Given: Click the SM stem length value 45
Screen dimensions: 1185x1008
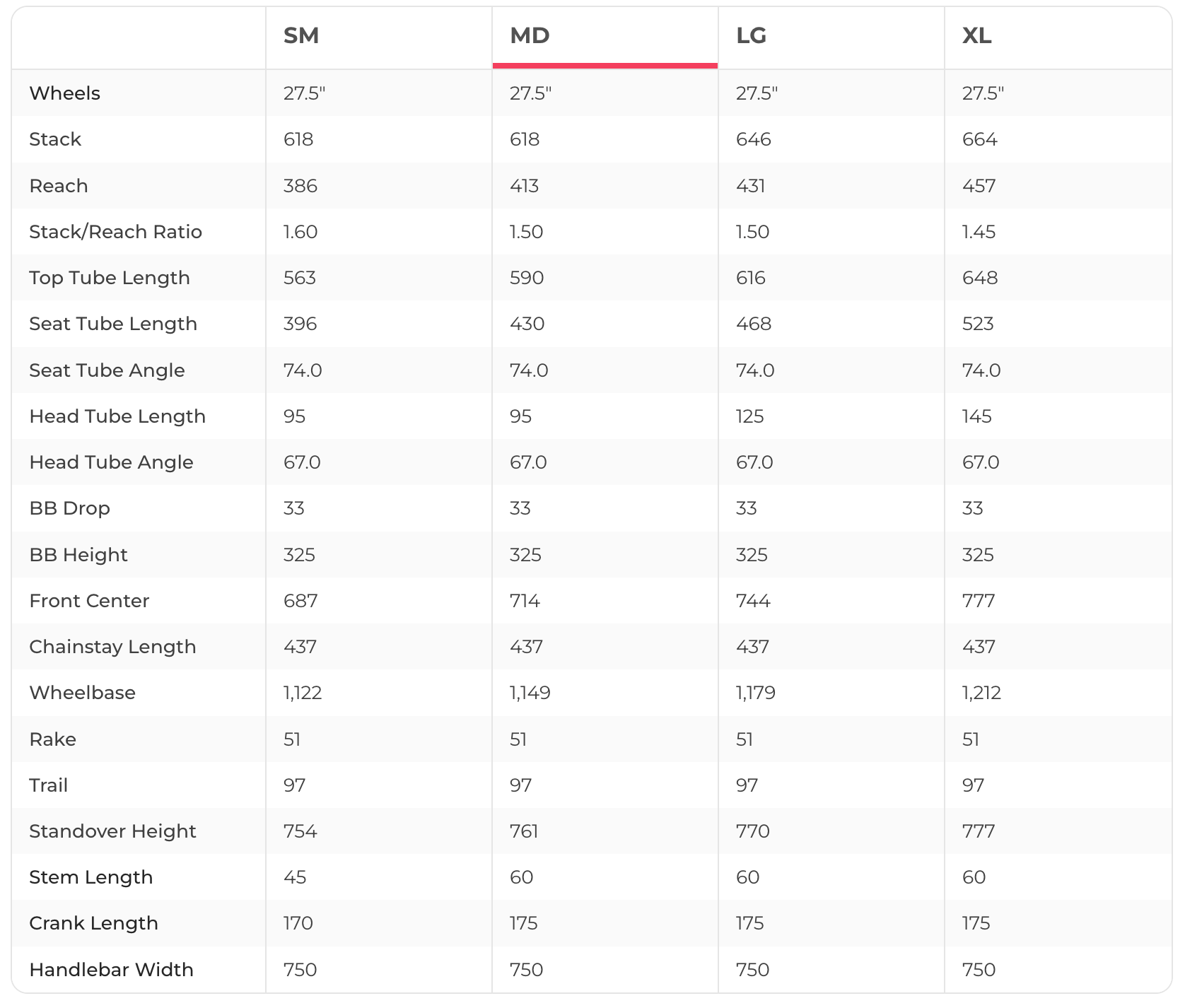Looking at the screenshot, I should 295,877.
